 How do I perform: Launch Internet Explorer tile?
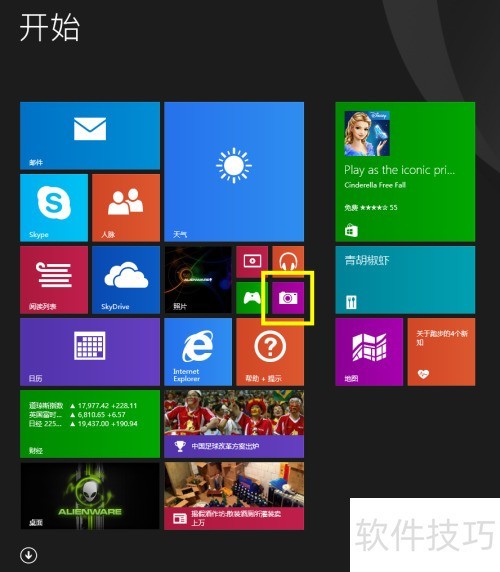tap(198, 352)
